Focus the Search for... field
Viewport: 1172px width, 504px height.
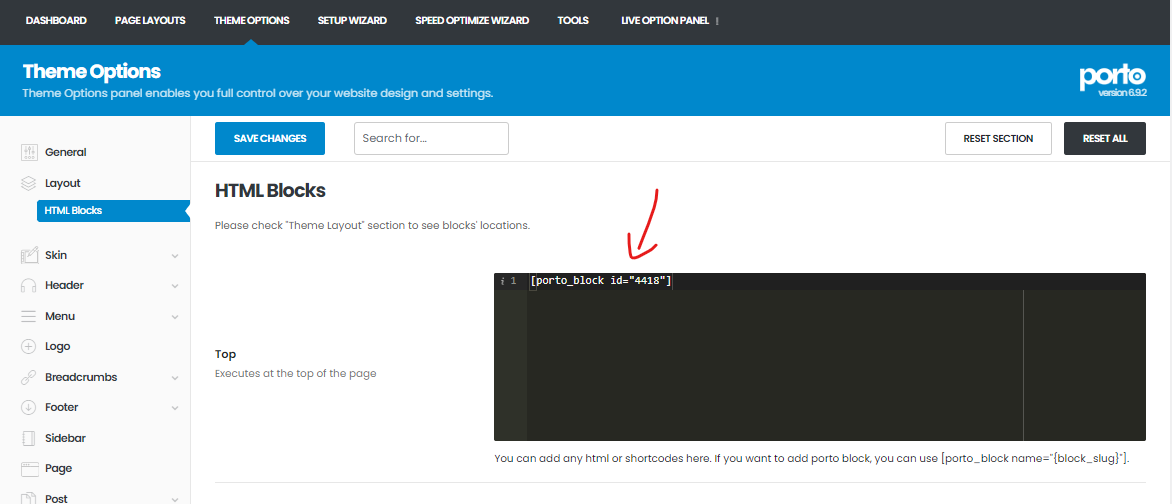(x=431, y=138)
